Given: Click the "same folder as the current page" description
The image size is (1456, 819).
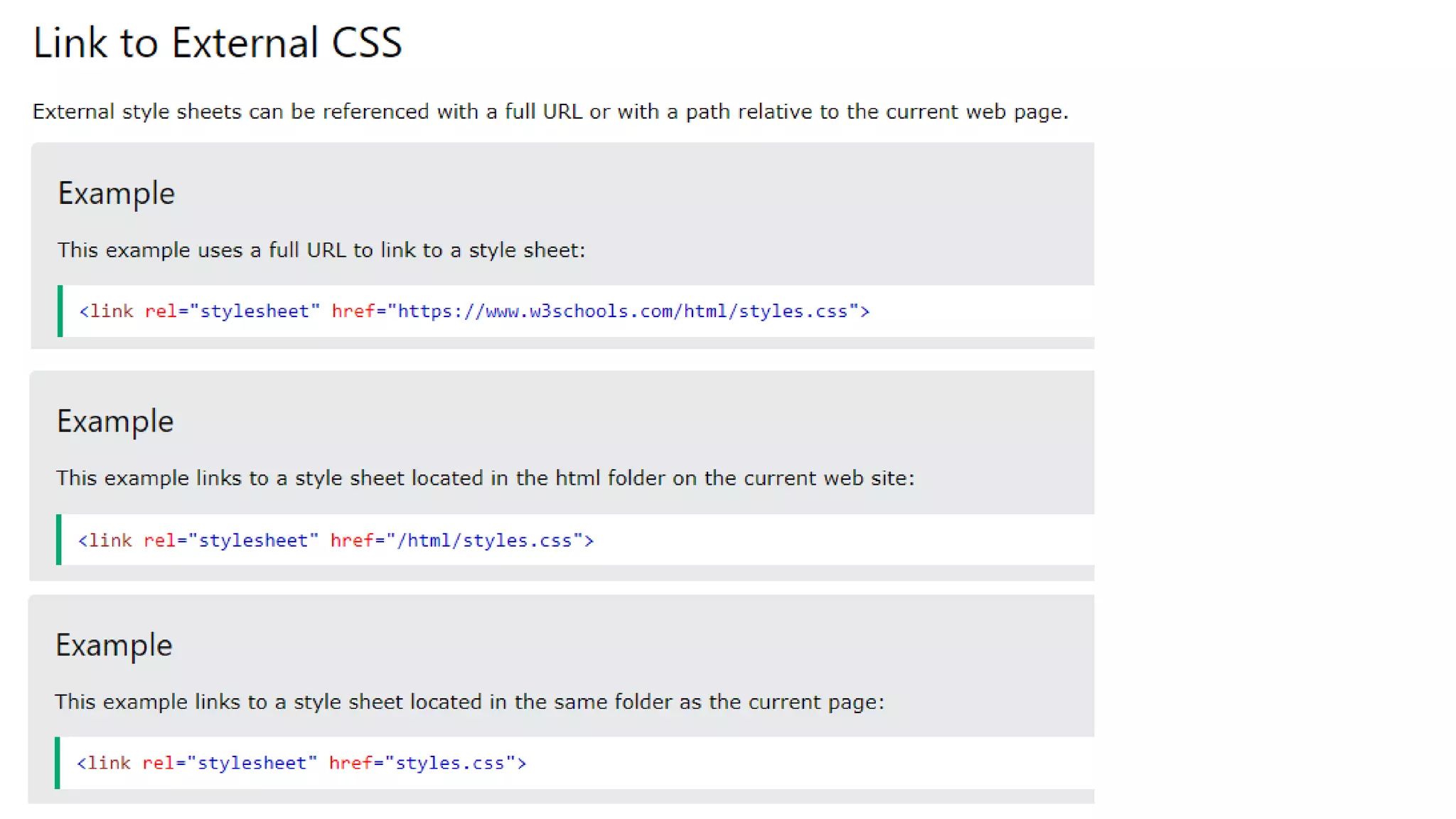Looking at the screenshot, I should pos(469,702).
